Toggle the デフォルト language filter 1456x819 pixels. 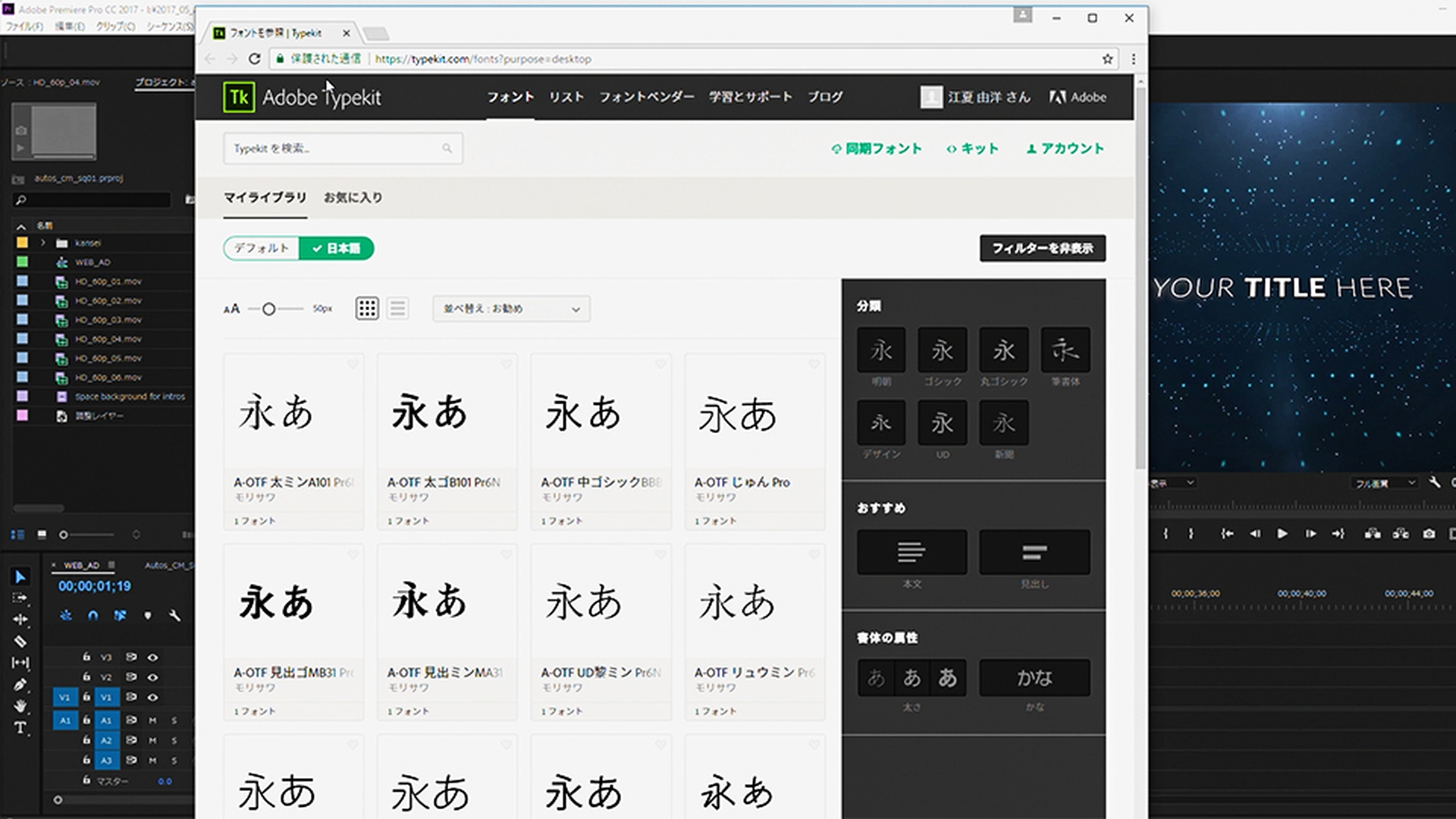262,248
